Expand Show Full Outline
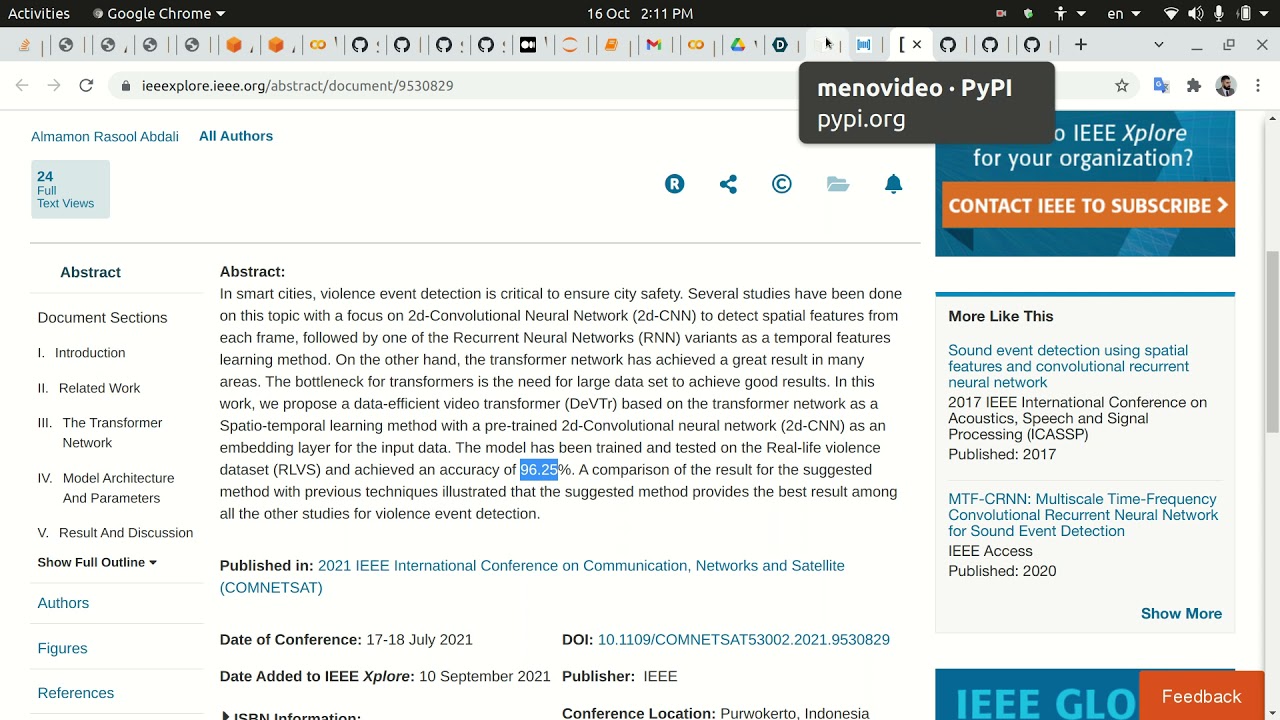 97,562
